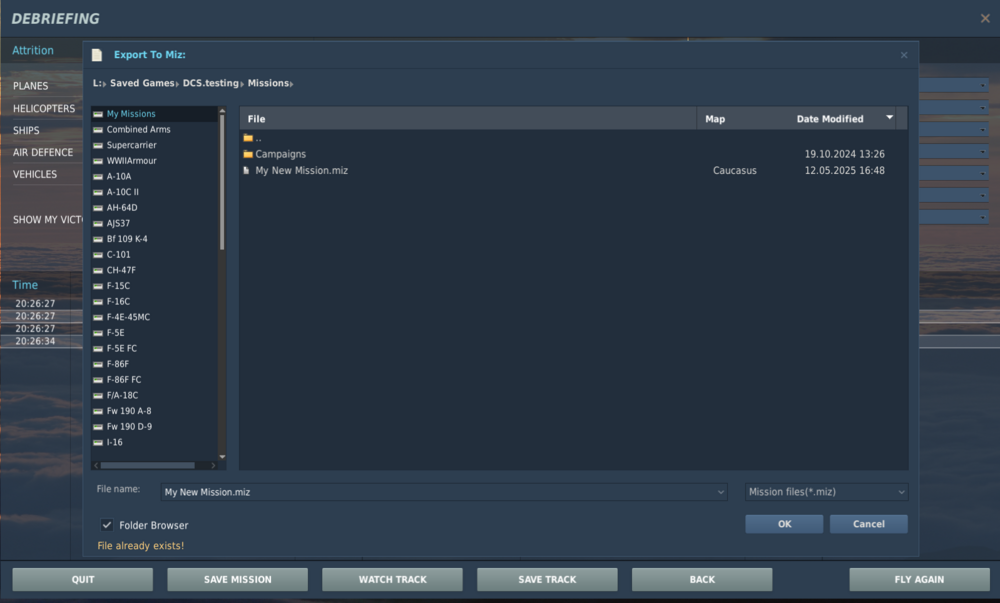Click the drive icon beside Supercarrier

pos(98,145)
